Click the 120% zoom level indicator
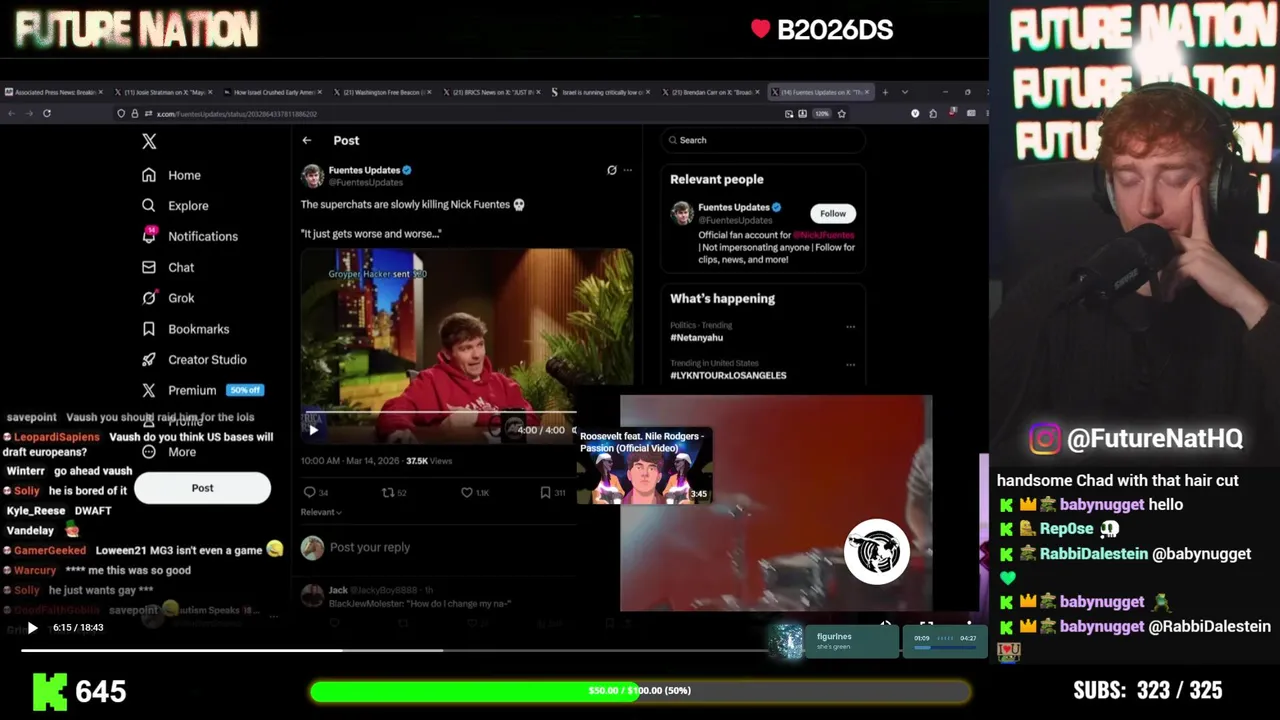Screen dimensions: 1280x720 pyautogui.click(x=822, y=114)
